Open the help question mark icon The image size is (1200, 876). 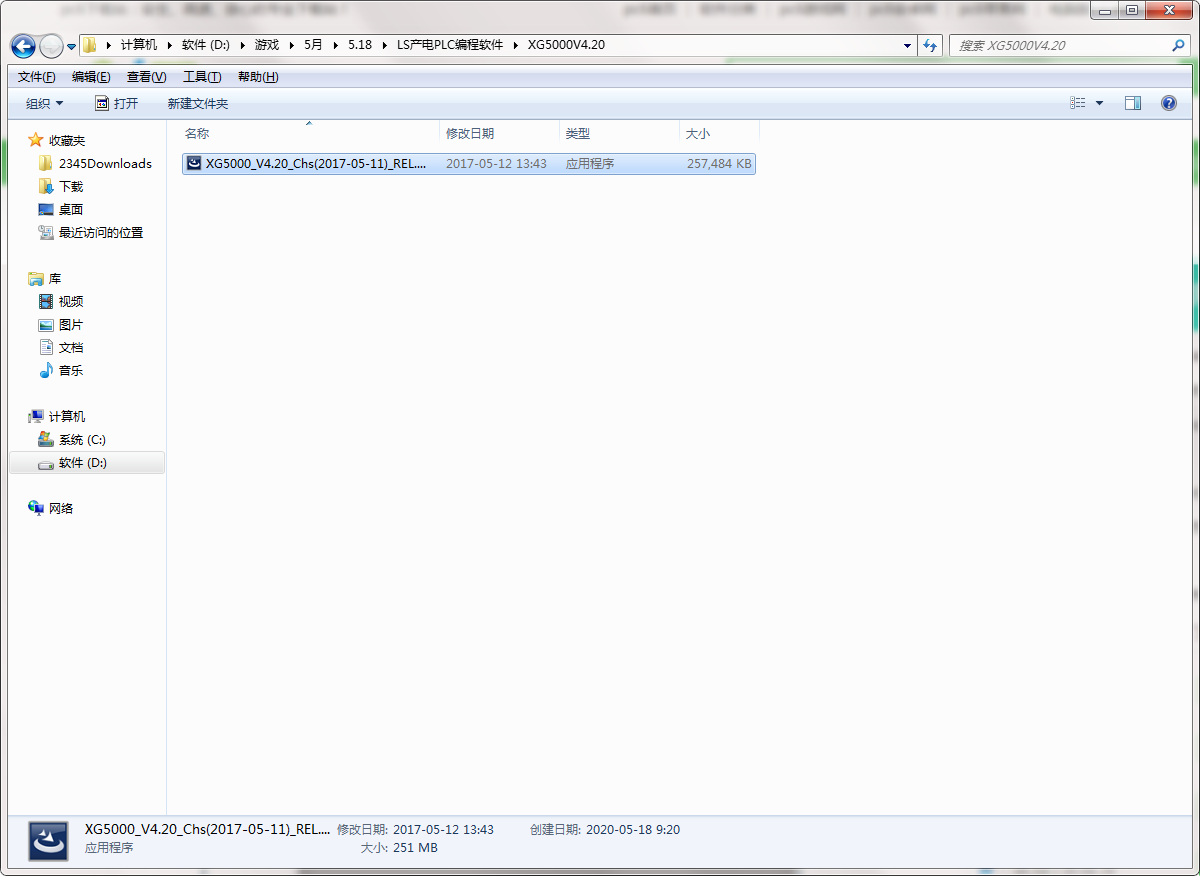click(1168, 103)
